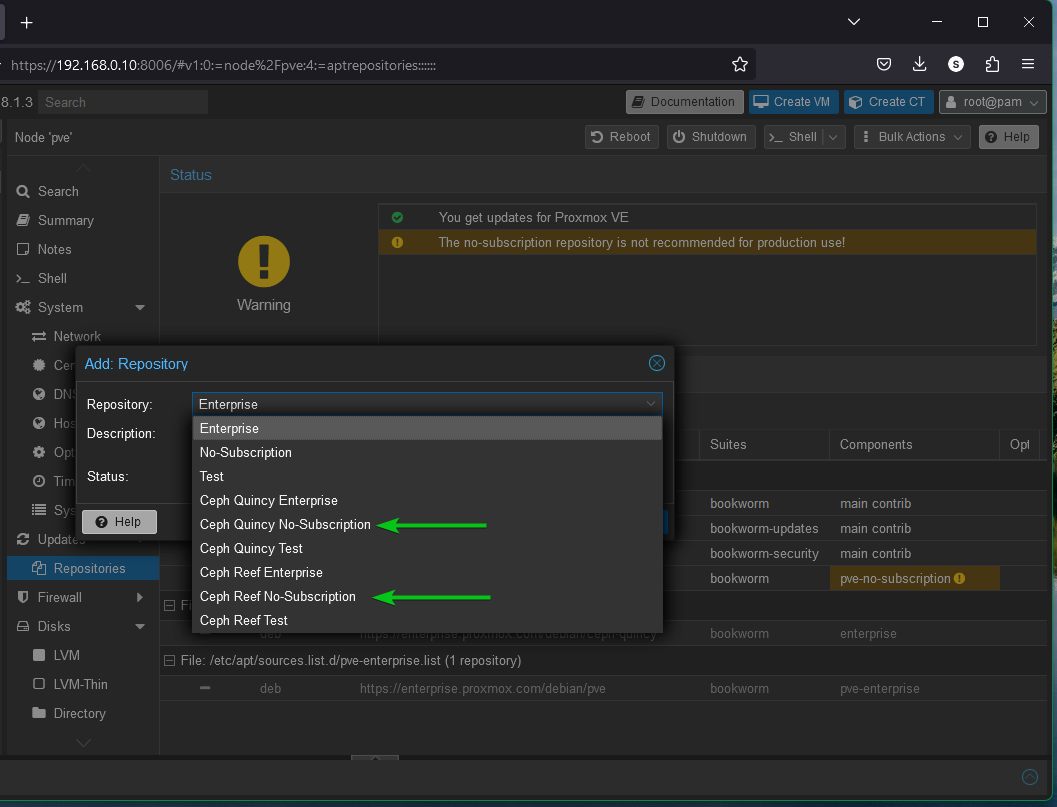
Task: Click the Repository combo box dropdown arrow
Action: tap(651, 404)
